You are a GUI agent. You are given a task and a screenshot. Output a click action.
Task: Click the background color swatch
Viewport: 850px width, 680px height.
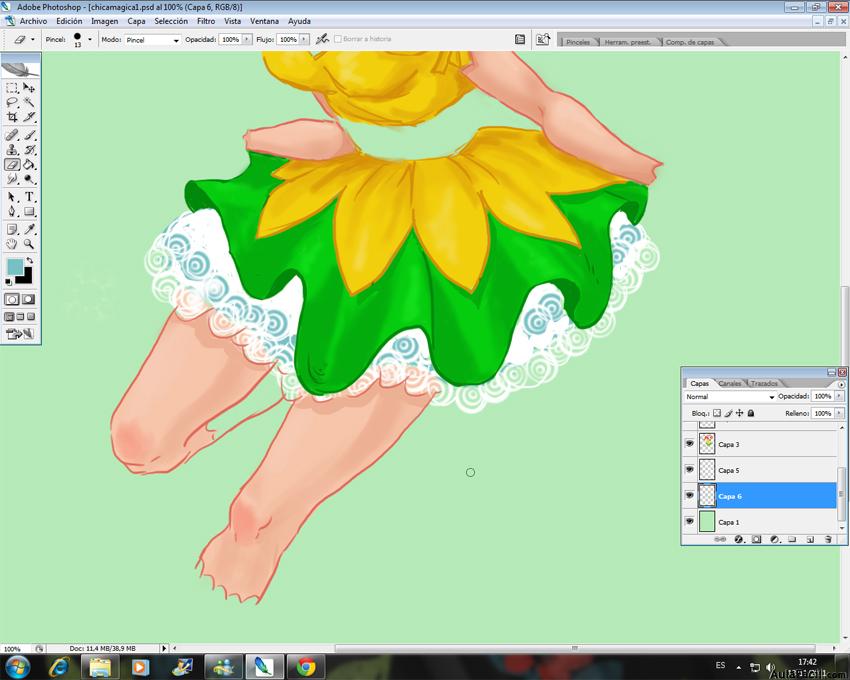coord(26,278)
